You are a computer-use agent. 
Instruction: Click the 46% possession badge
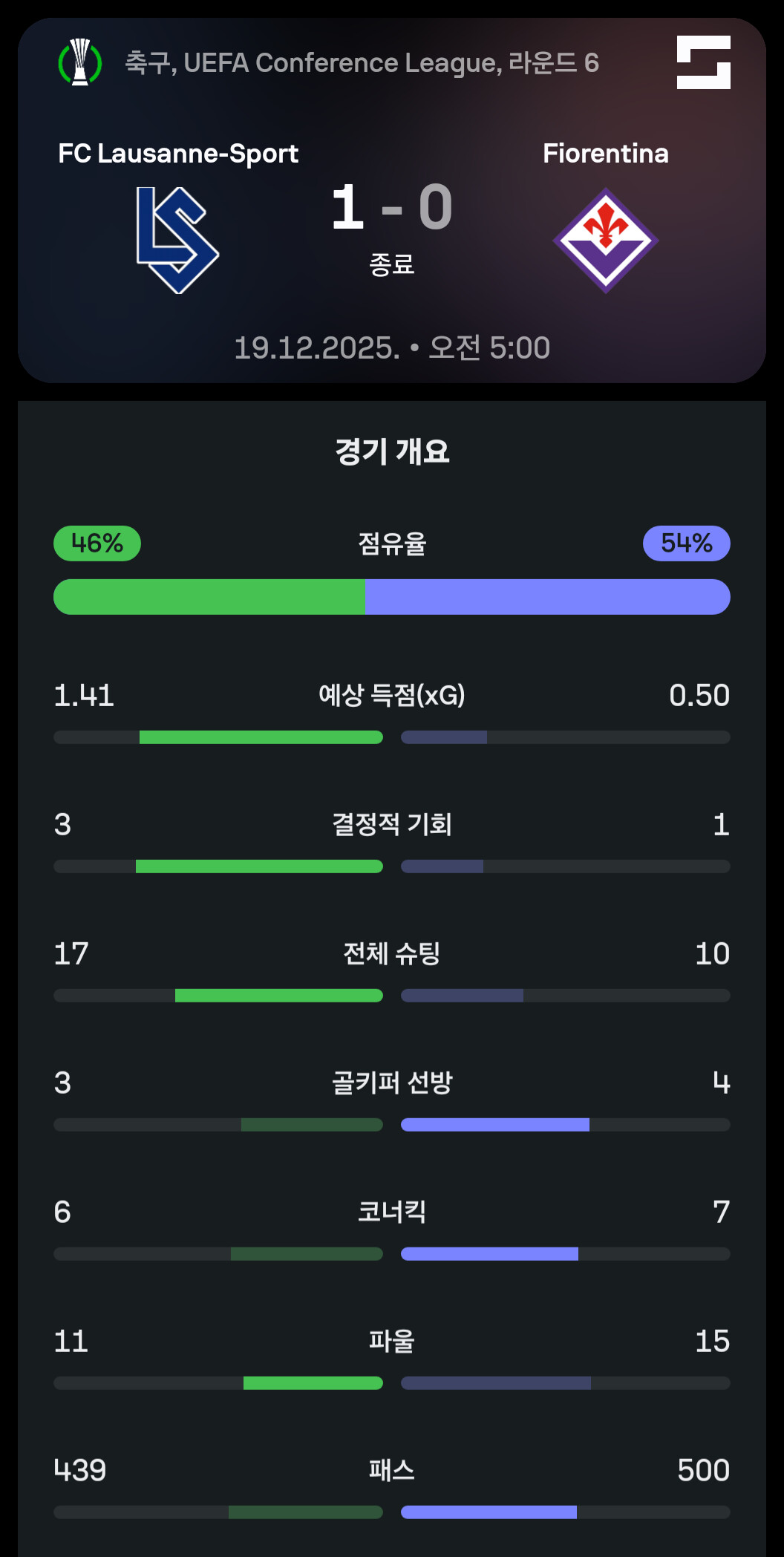pos(97,544)
